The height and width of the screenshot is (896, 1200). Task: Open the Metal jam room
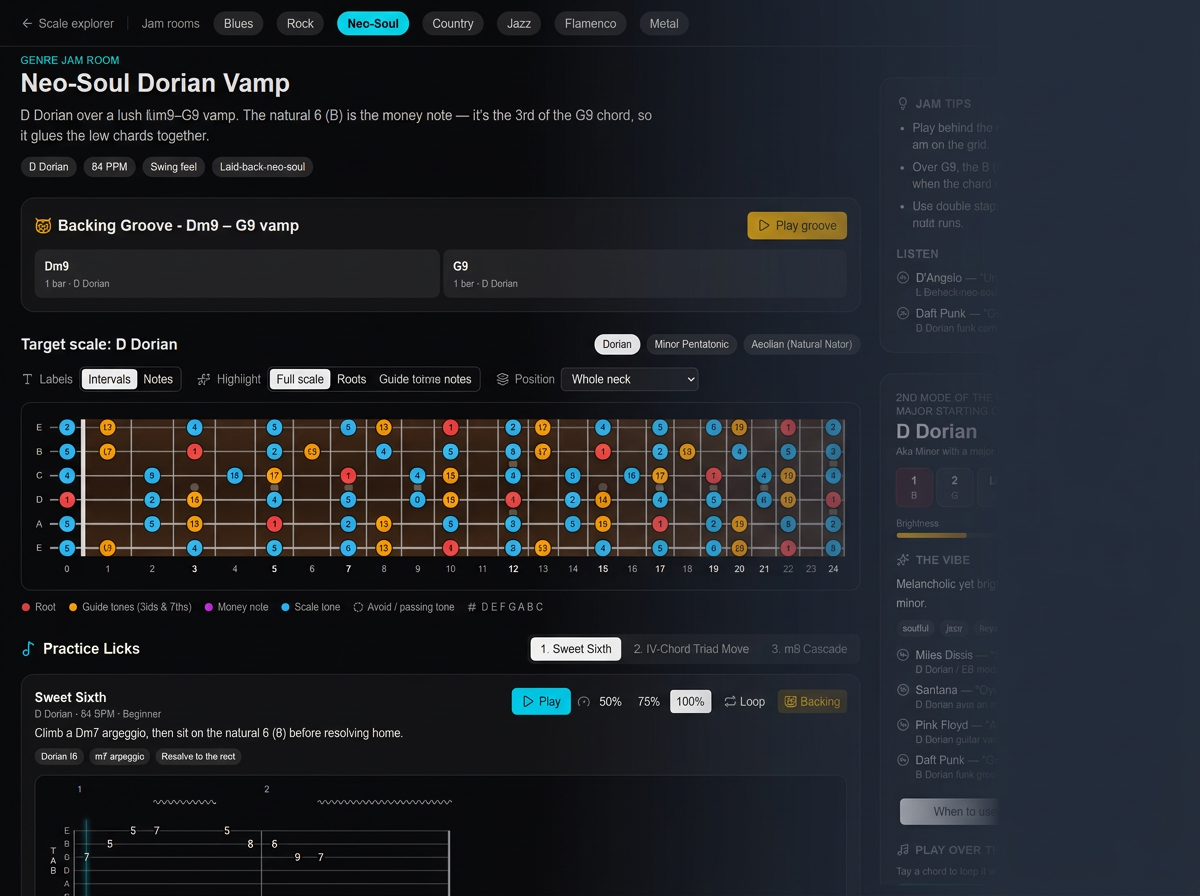tap(664, 23)
